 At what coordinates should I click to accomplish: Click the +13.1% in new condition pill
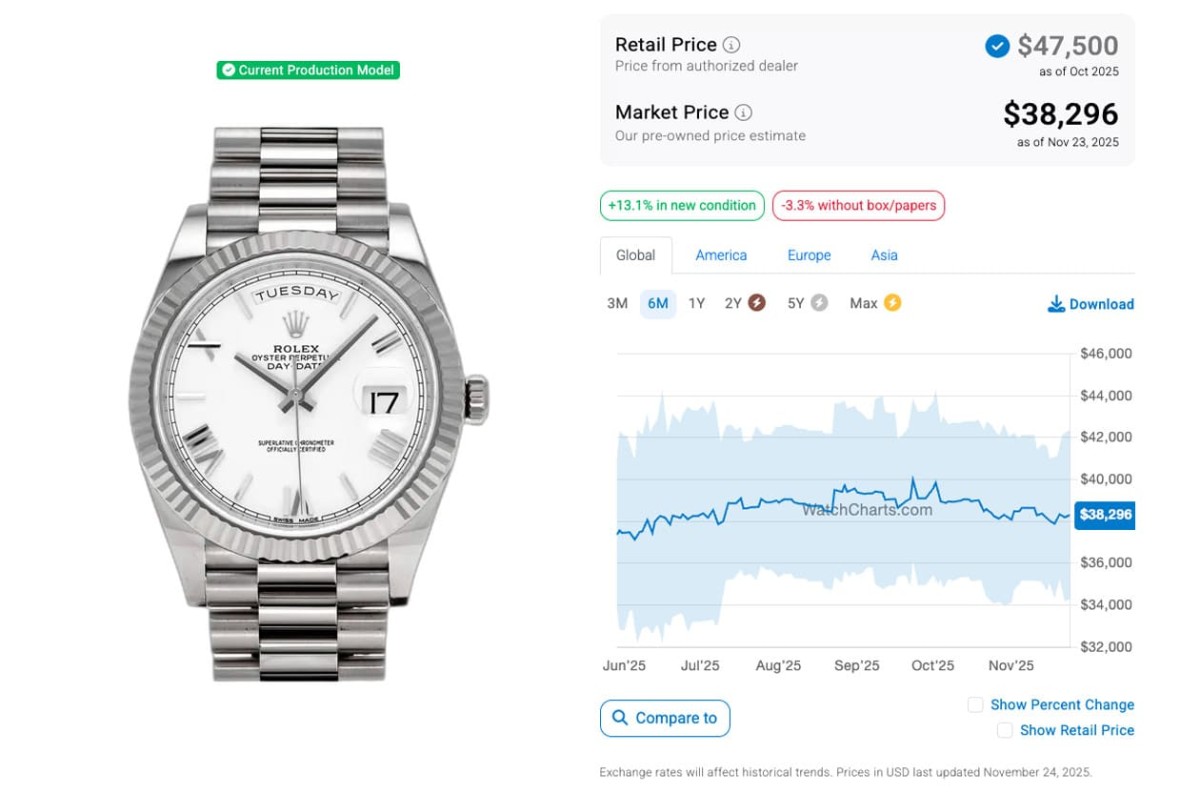tap(682, 206)
